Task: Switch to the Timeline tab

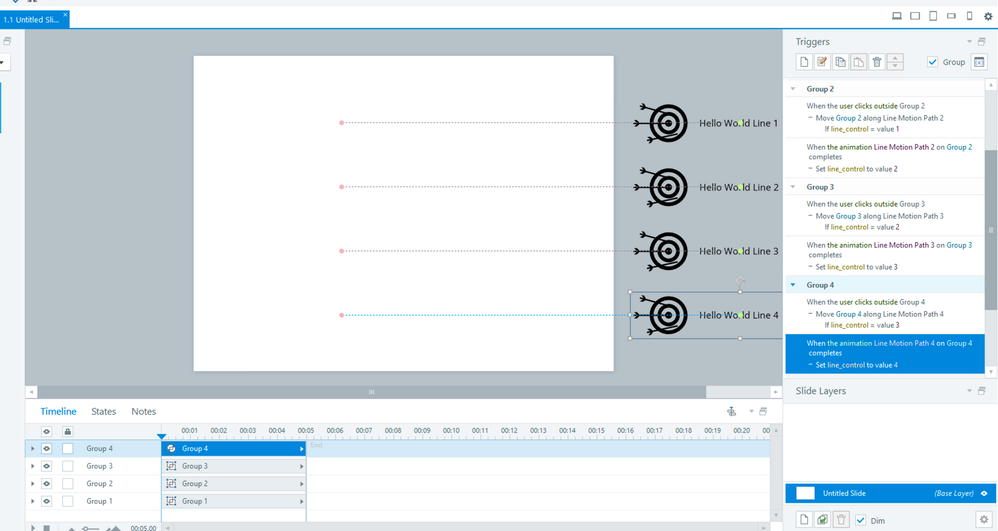Action: pos(58,411)
